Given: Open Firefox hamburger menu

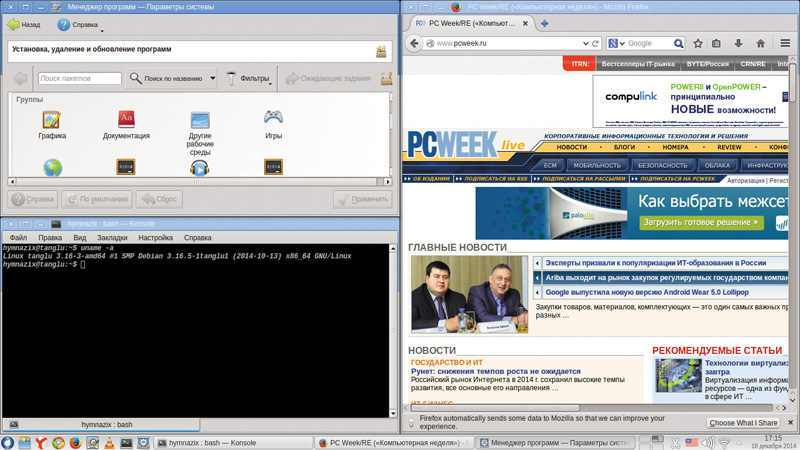Looking at the screenshot, I should tap(785, 43).
